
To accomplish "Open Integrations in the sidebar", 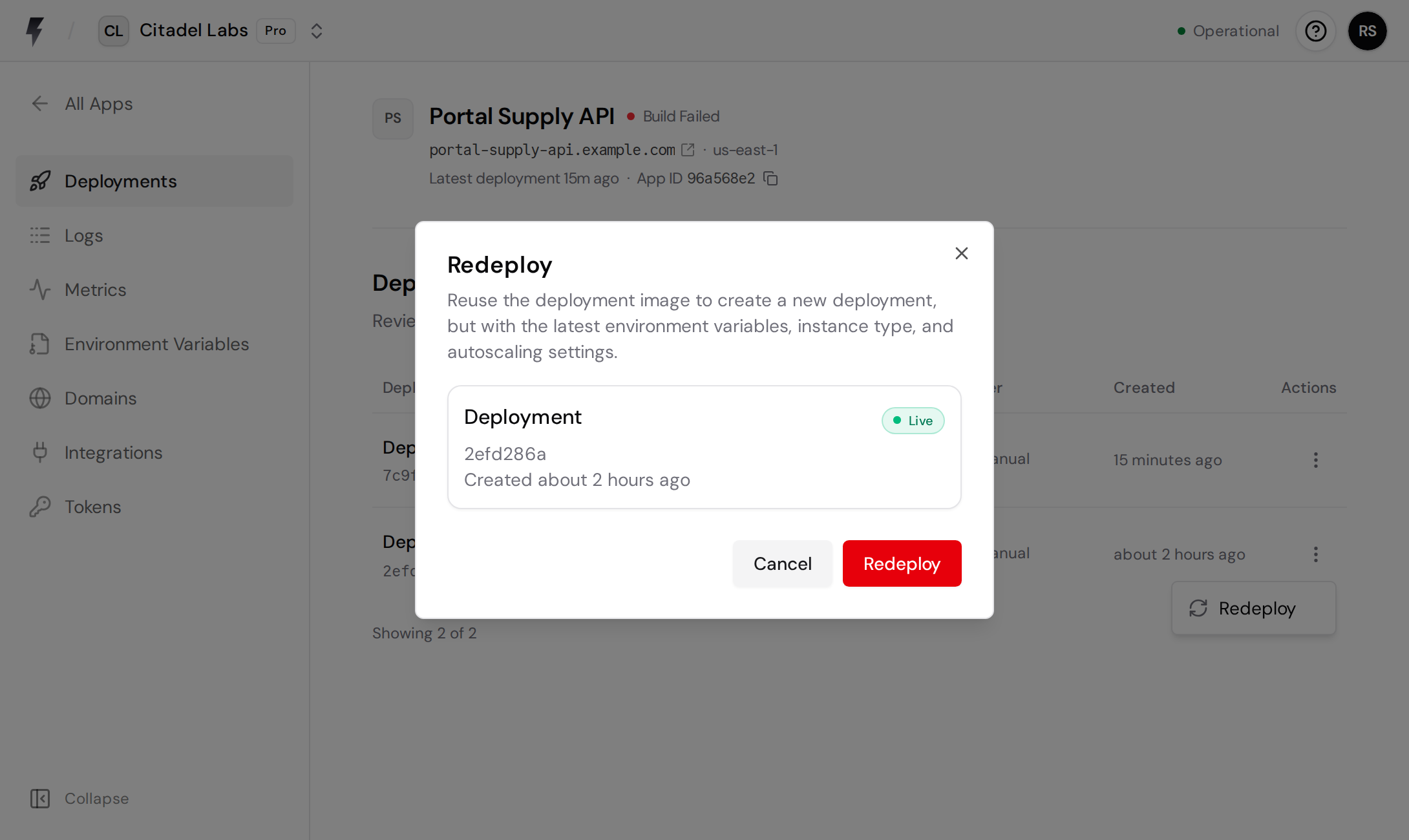I will pos(154,453).
